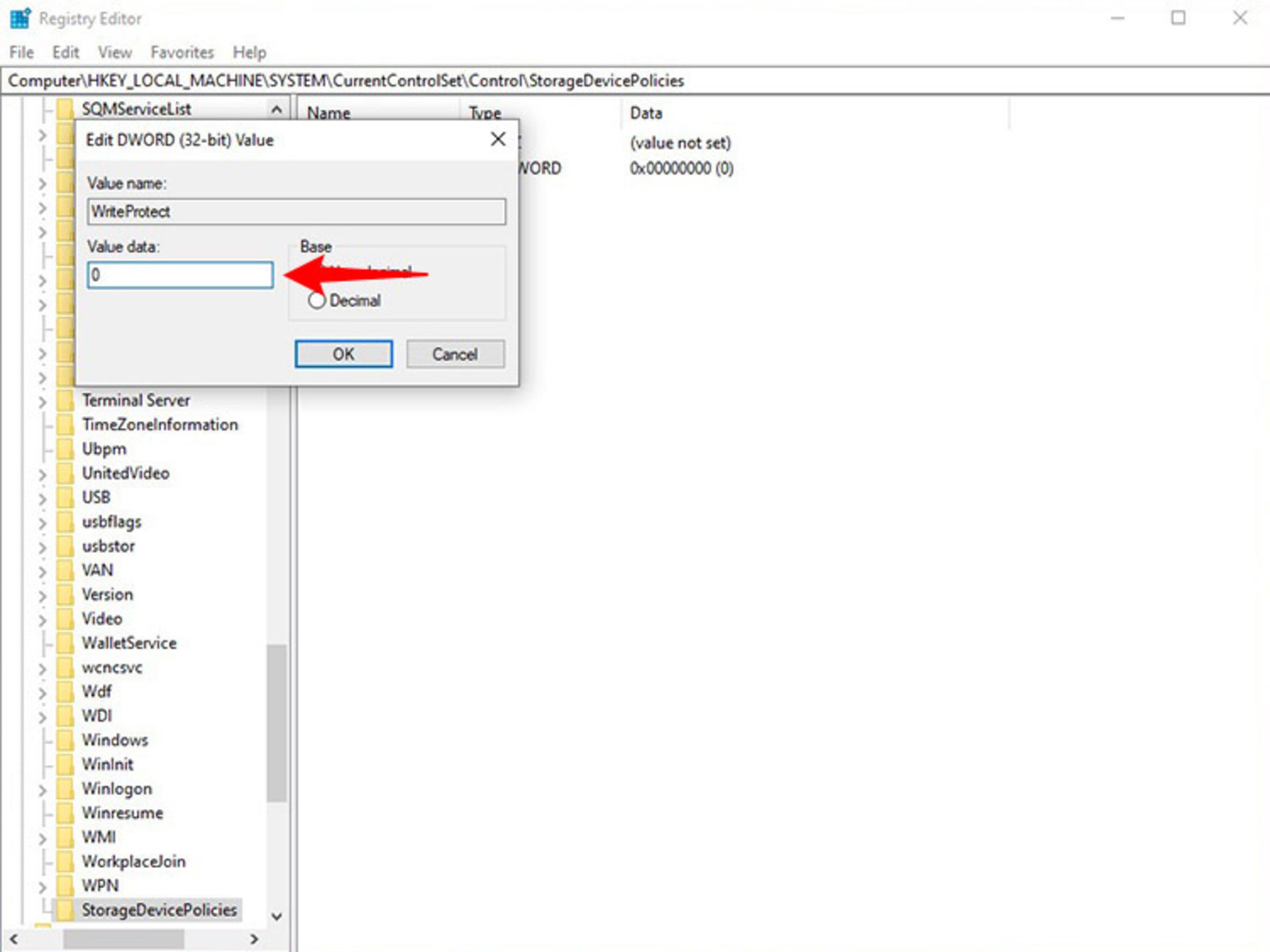Expand the UnitedVideo tree node
Viewport: 1270px width, 952px height.
(x=42, y=474)
